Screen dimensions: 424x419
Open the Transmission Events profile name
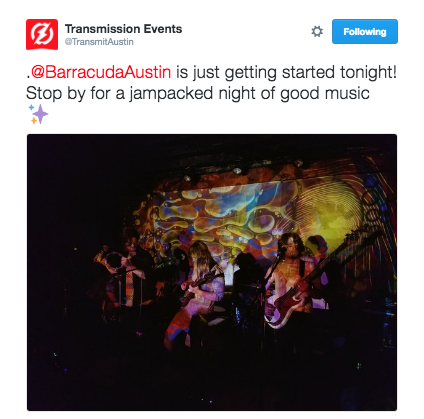[x=123, y=29]
